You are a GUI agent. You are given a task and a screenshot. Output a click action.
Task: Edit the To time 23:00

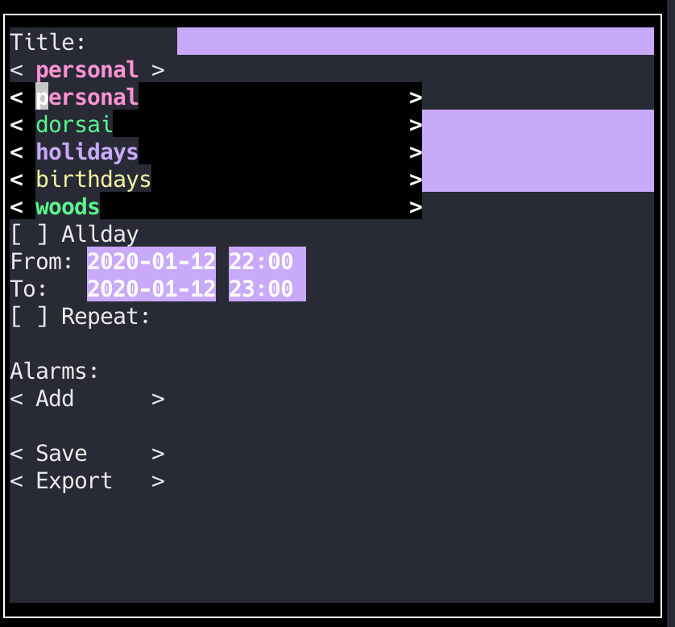click(x=261, y=290)
